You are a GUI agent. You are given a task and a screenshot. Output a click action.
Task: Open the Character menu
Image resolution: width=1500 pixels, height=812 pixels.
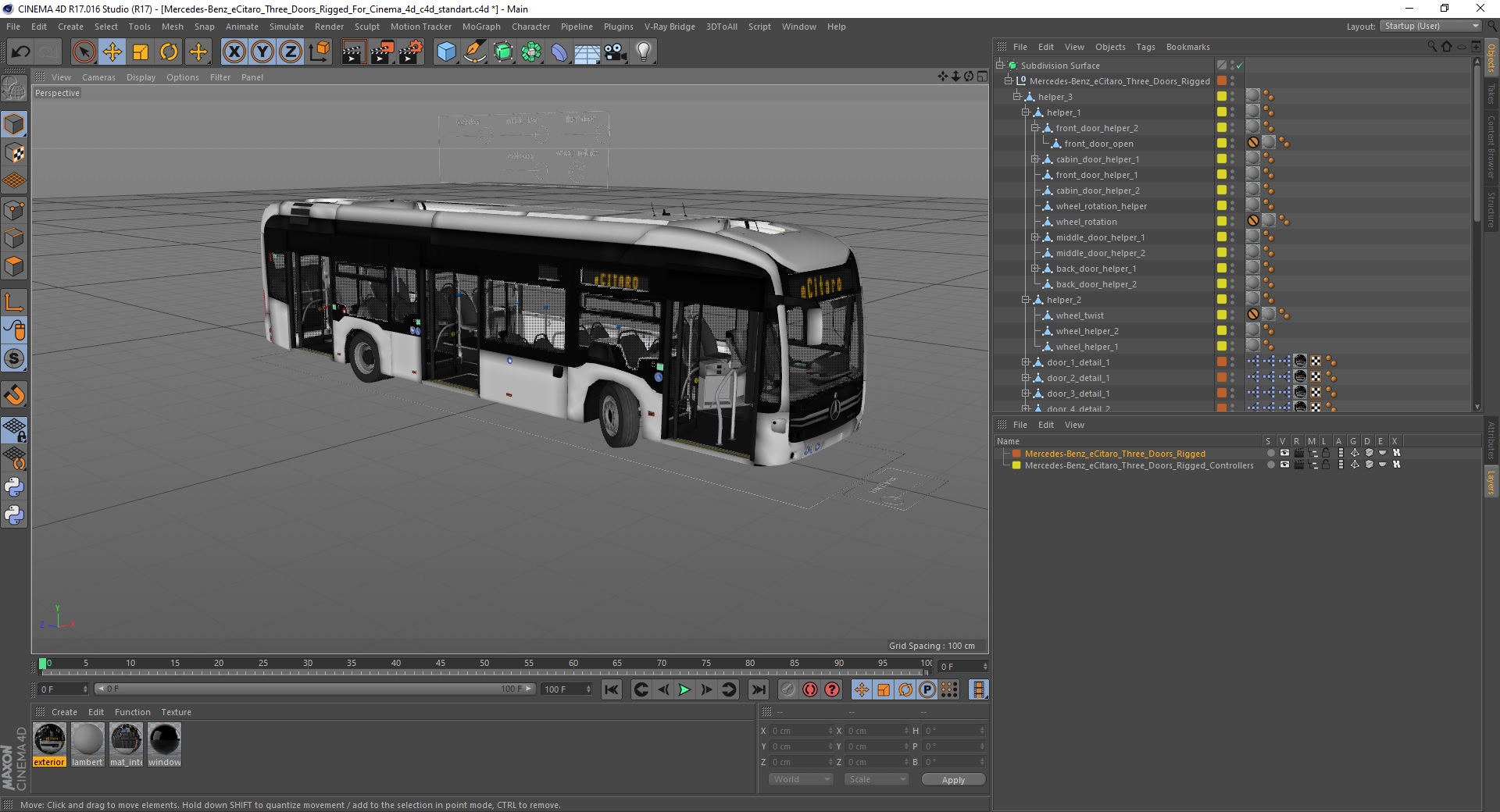pos(530,27)
